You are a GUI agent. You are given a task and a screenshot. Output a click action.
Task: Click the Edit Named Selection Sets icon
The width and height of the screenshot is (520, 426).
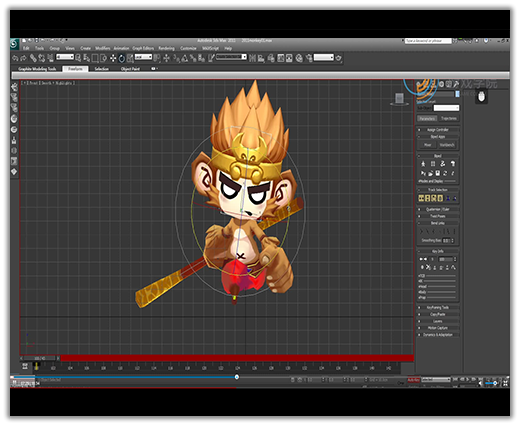(x=212, y=58)
